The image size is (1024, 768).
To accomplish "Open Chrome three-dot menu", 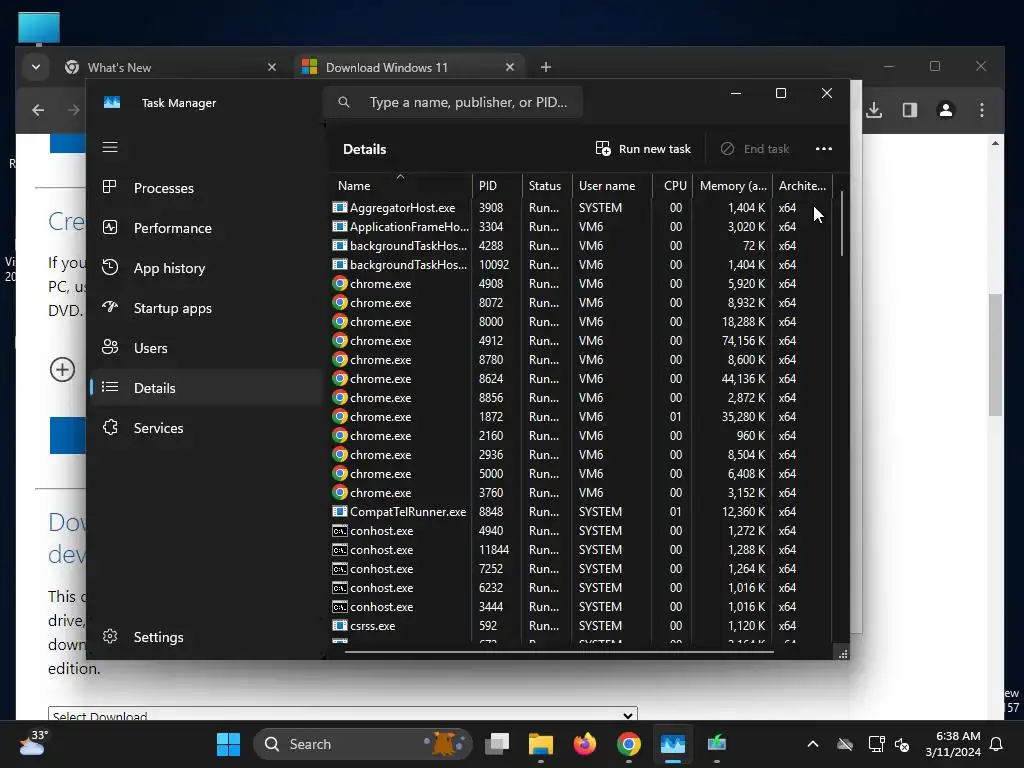I will click(982, 110).
